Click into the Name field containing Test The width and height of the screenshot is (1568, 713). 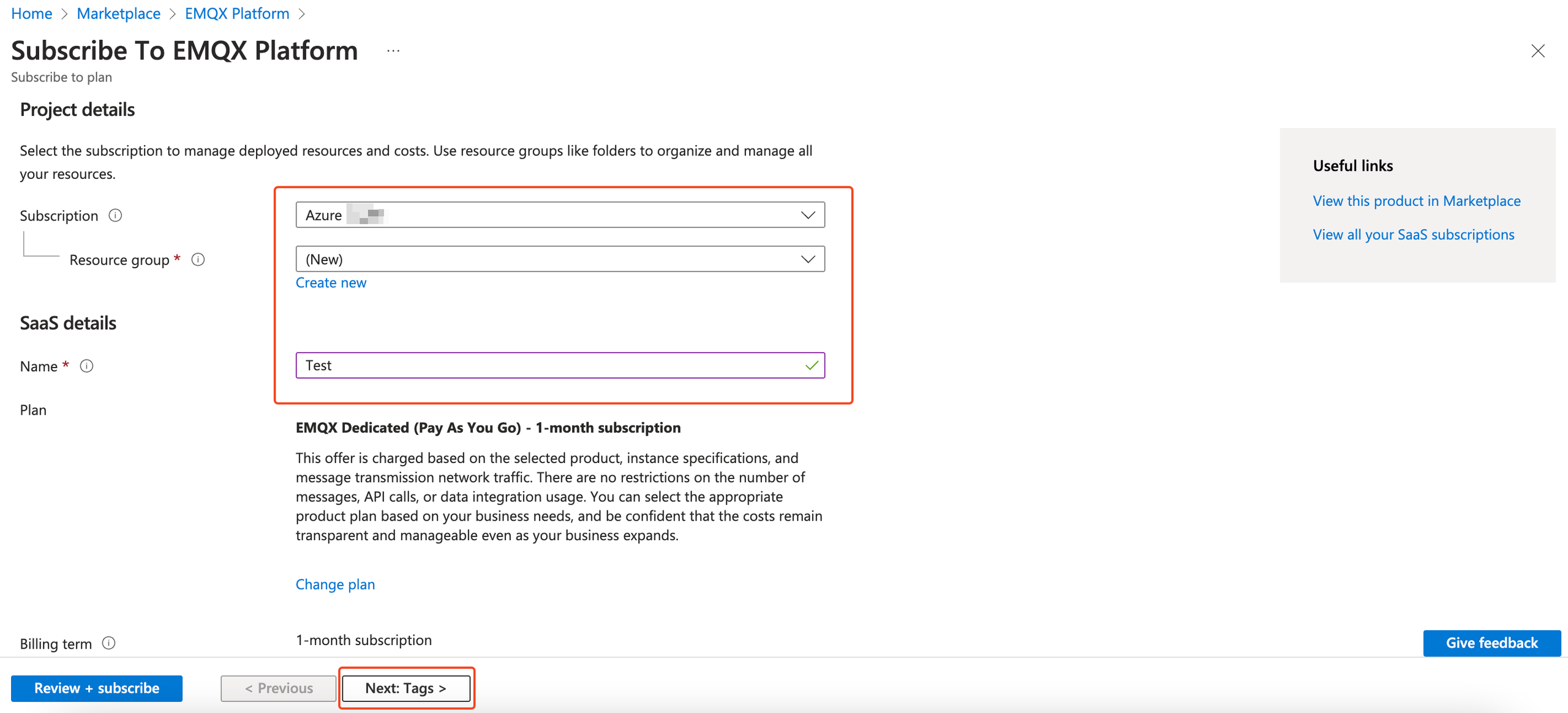551,365
